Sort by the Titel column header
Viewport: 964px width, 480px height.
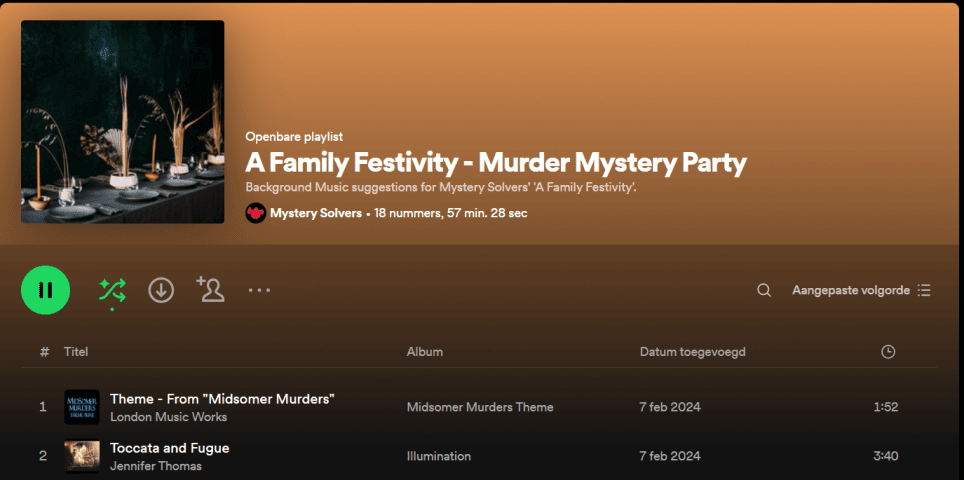click(x=76, y=352)
